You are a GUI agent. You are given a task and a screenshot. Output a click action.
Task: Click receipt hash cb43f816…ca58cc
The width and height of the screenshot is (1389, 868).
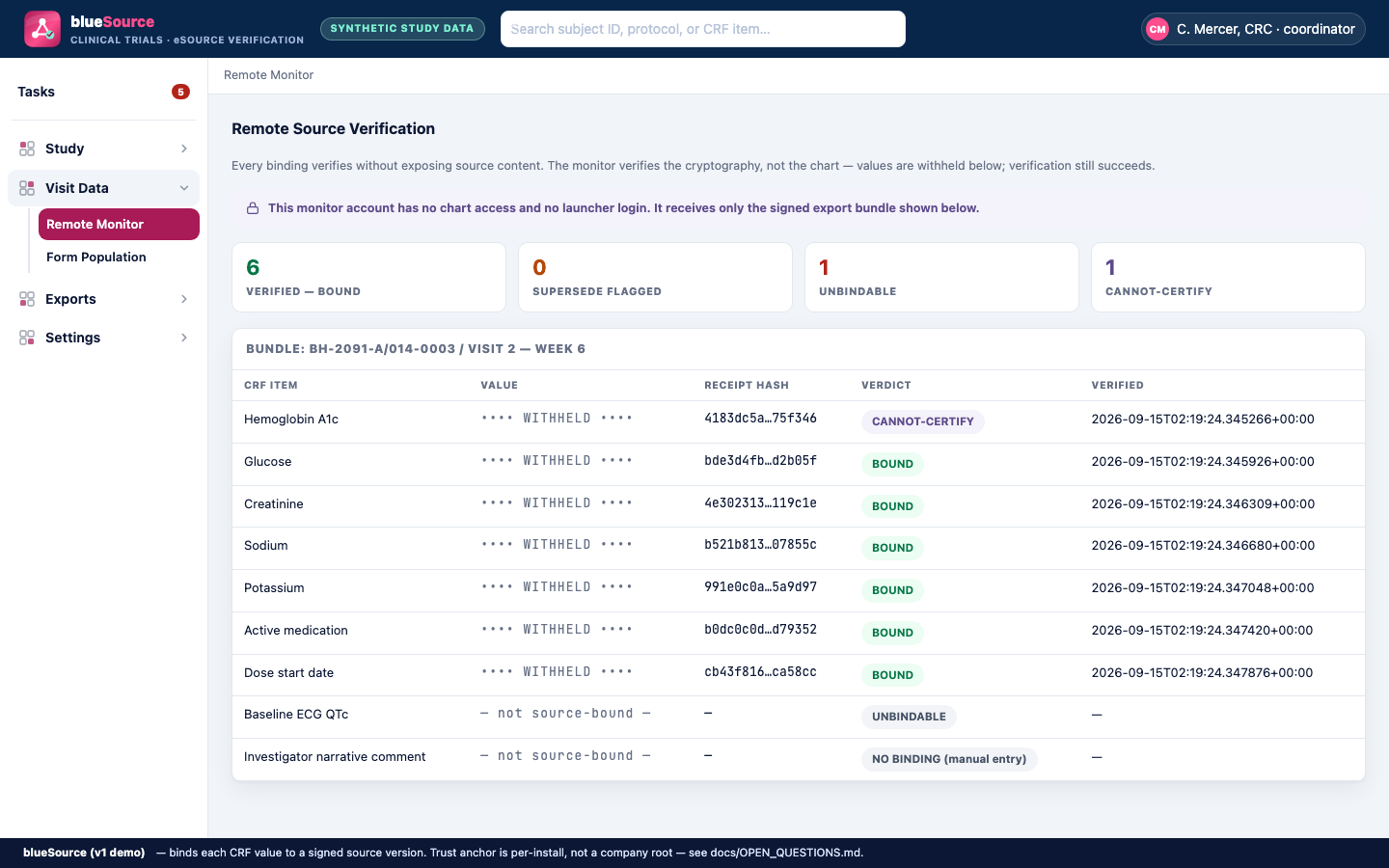761,672
